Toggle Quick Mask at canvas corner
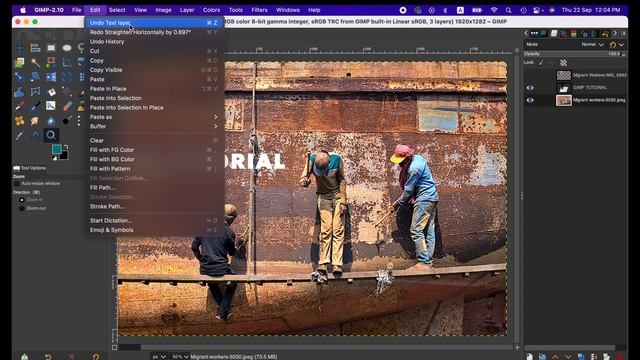This screenshot has width=640, height=360. point(115,348)
